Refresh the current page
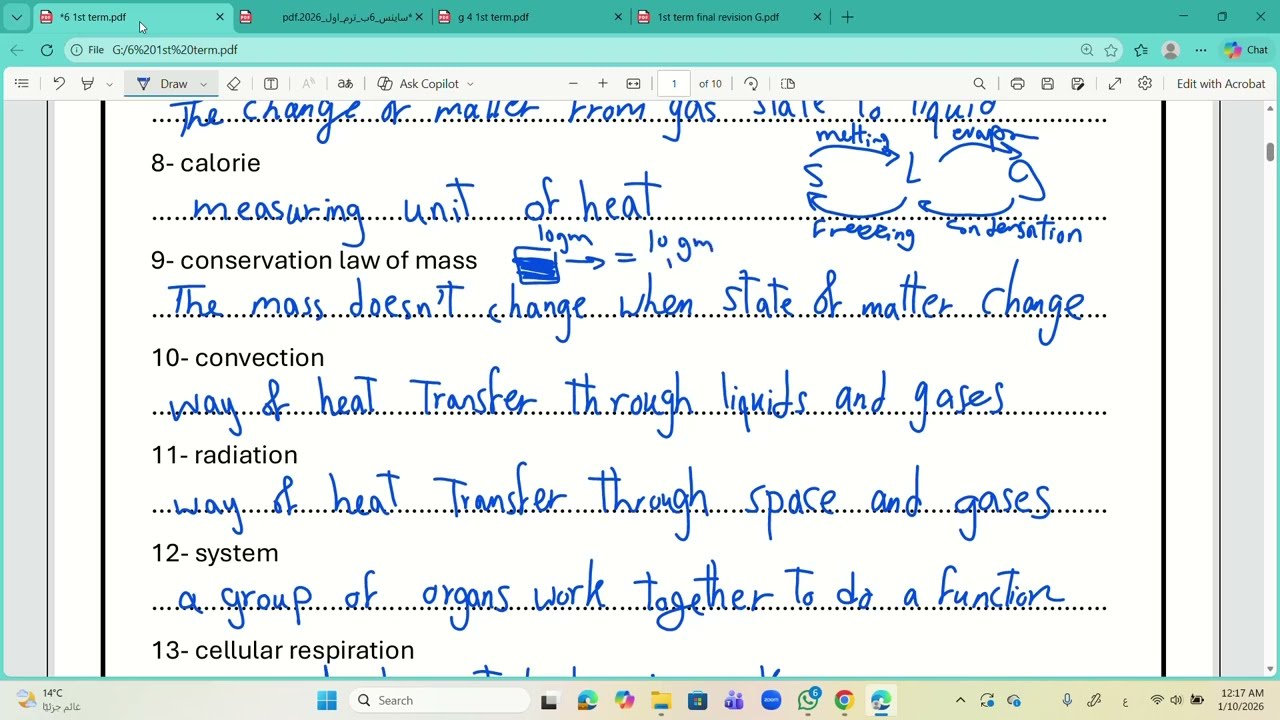This screenshot has height=720, width=1280. (x=47, y=50)
